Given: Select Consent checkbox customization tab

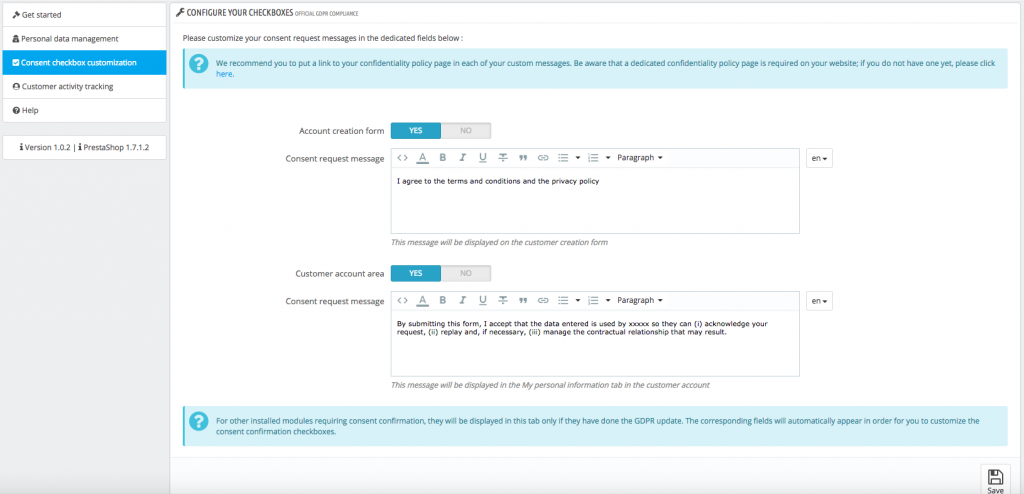Looking at the screenshot, I should tap(84, 63).
